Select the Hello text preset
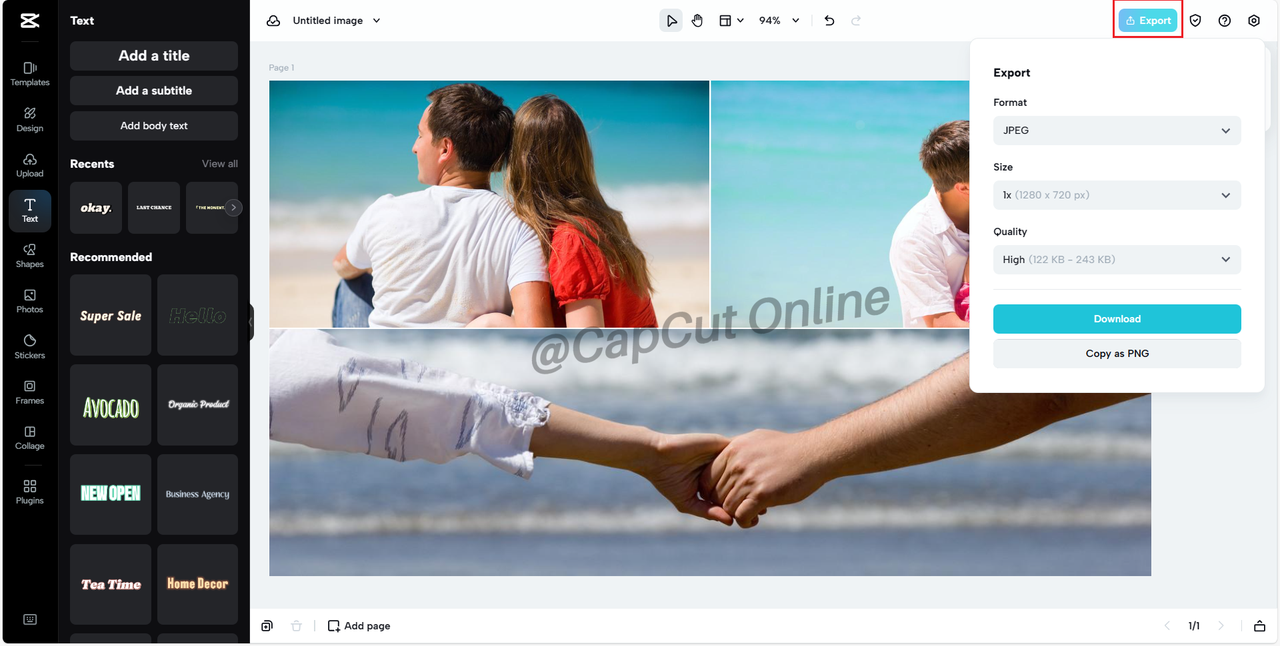 pos(198,315)
